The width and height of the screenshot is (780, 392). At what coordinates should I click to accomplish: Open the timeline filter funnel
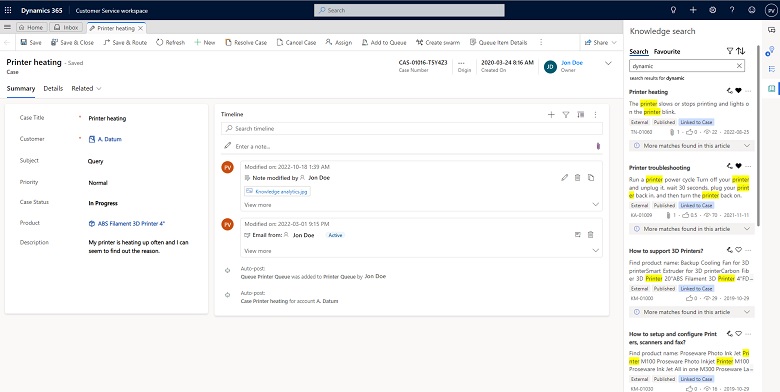click(x=566, y=115)
